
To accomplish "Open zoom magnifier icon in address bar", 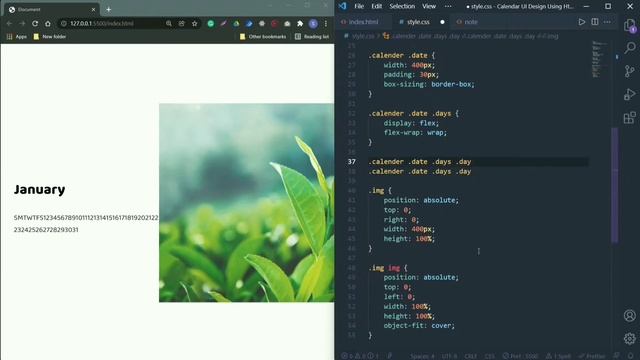I will (169, 24).
